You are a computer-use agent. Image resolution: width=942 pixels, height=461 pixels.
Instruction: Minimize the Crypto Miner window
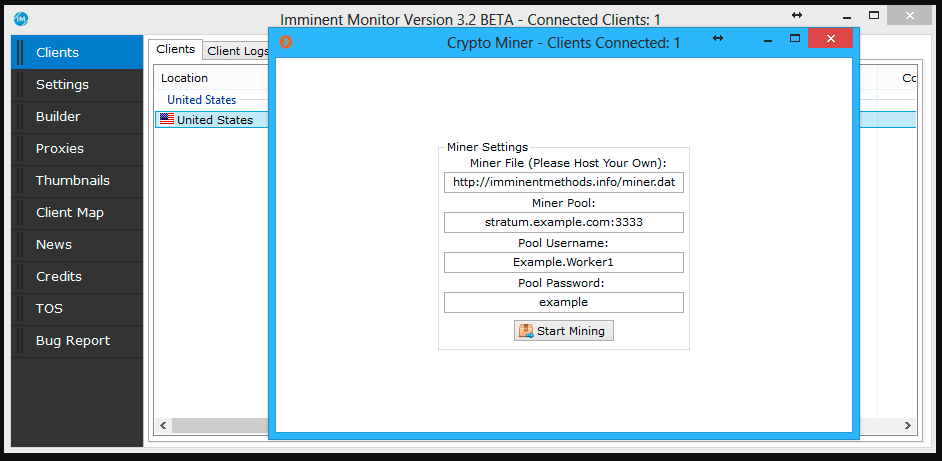767,39
